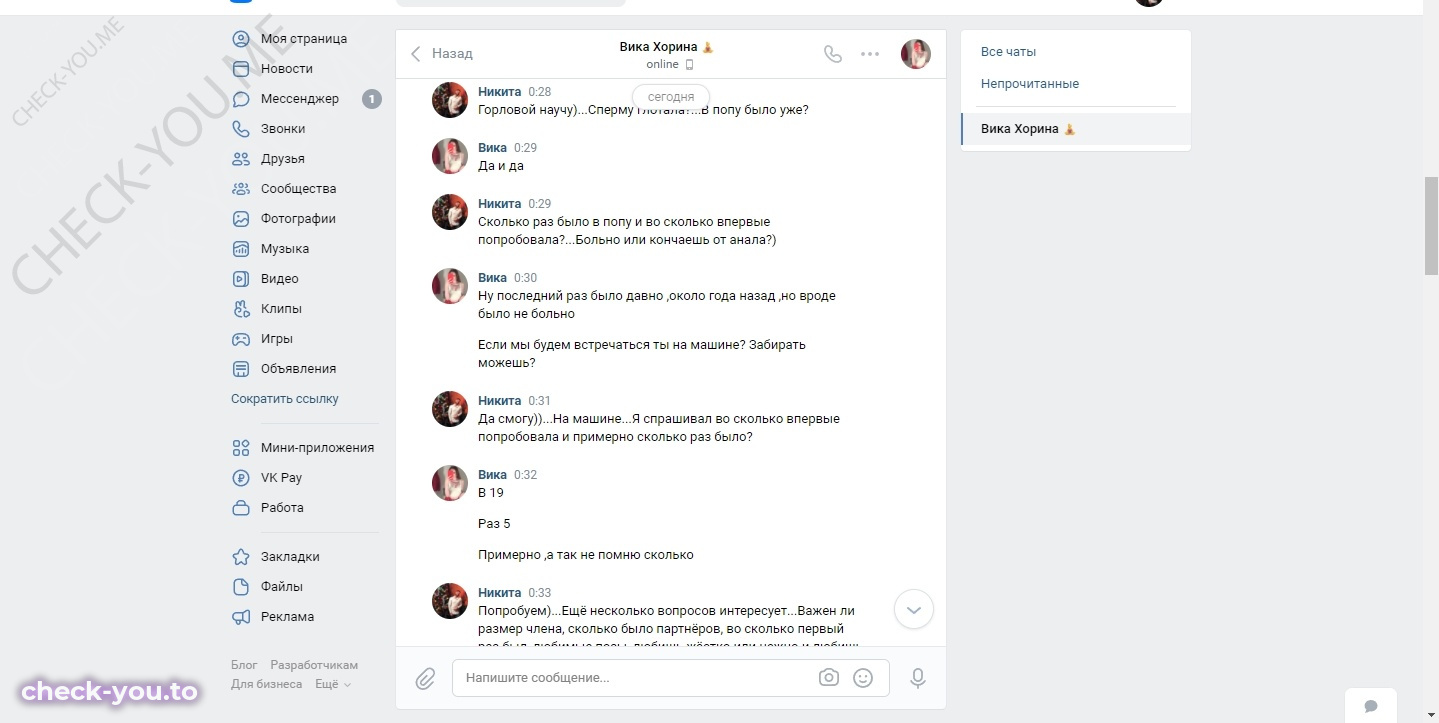
Task: Click the Новости newspaper icon
Action: coord(241,69)
